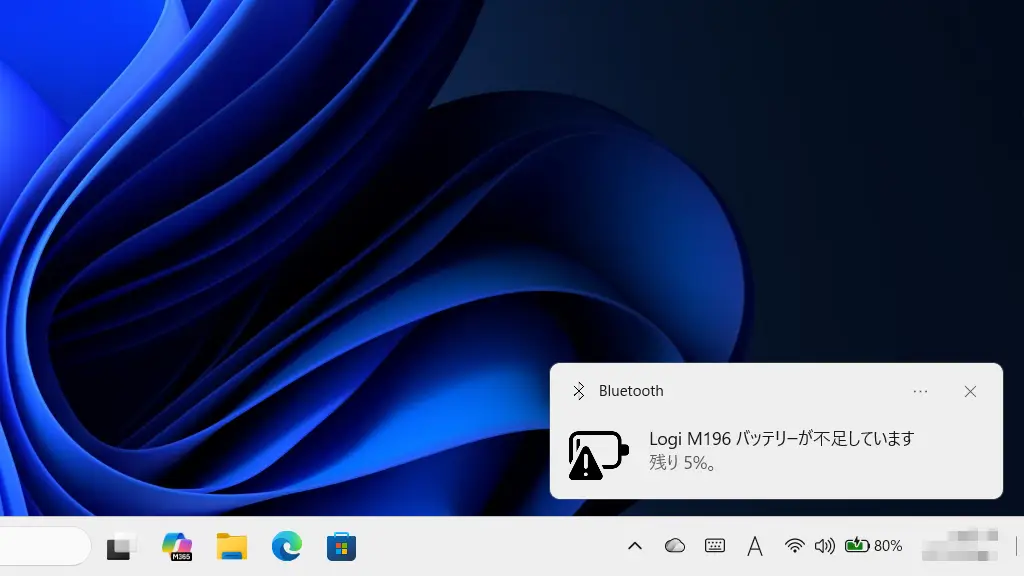Open the touch keyboard from the tray
This screenshot has width=1024, height=576.
click(x=714, y=546)
